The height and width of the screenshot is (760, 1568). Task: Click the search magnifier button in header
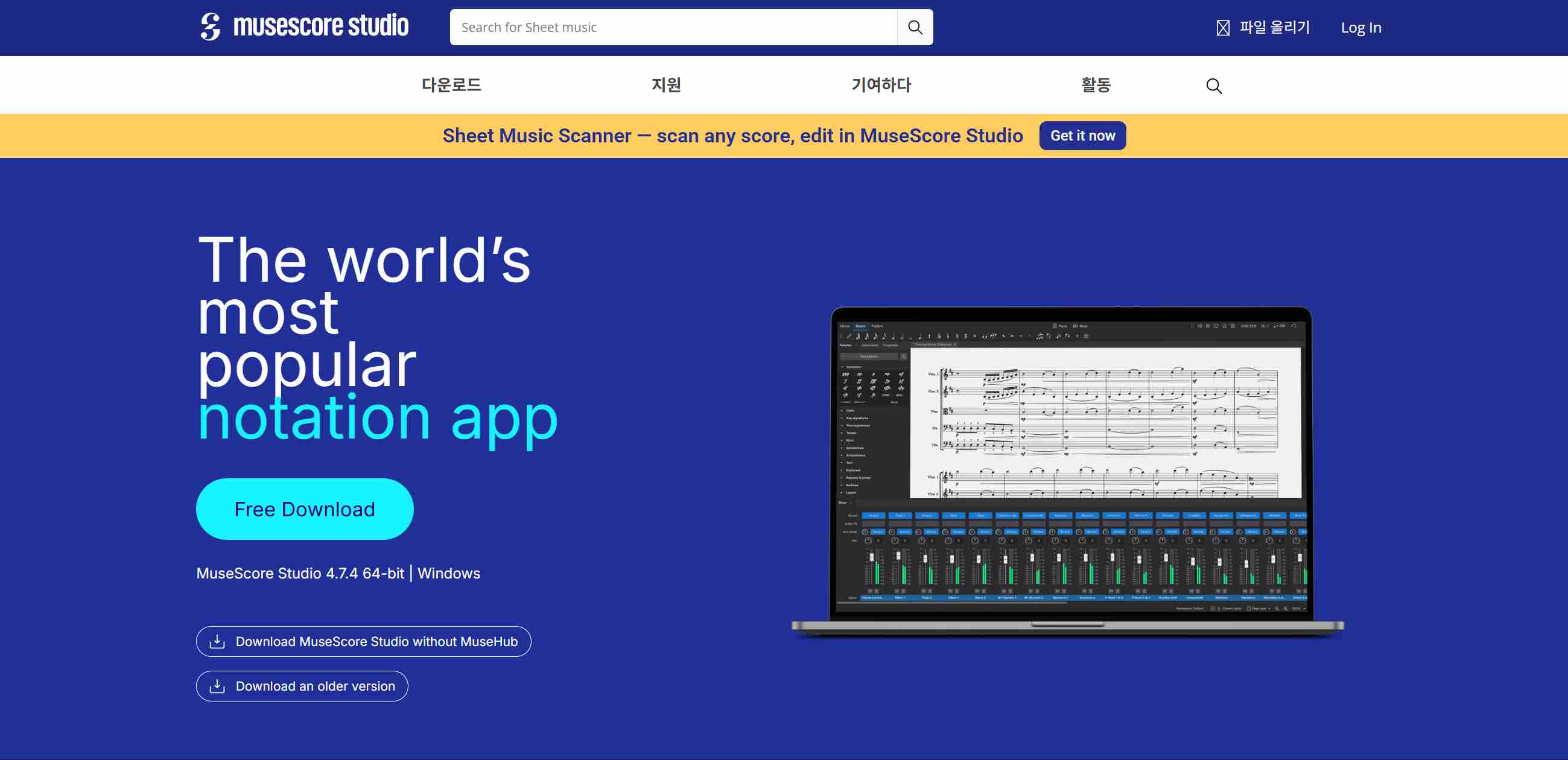(x=915, y=27)
